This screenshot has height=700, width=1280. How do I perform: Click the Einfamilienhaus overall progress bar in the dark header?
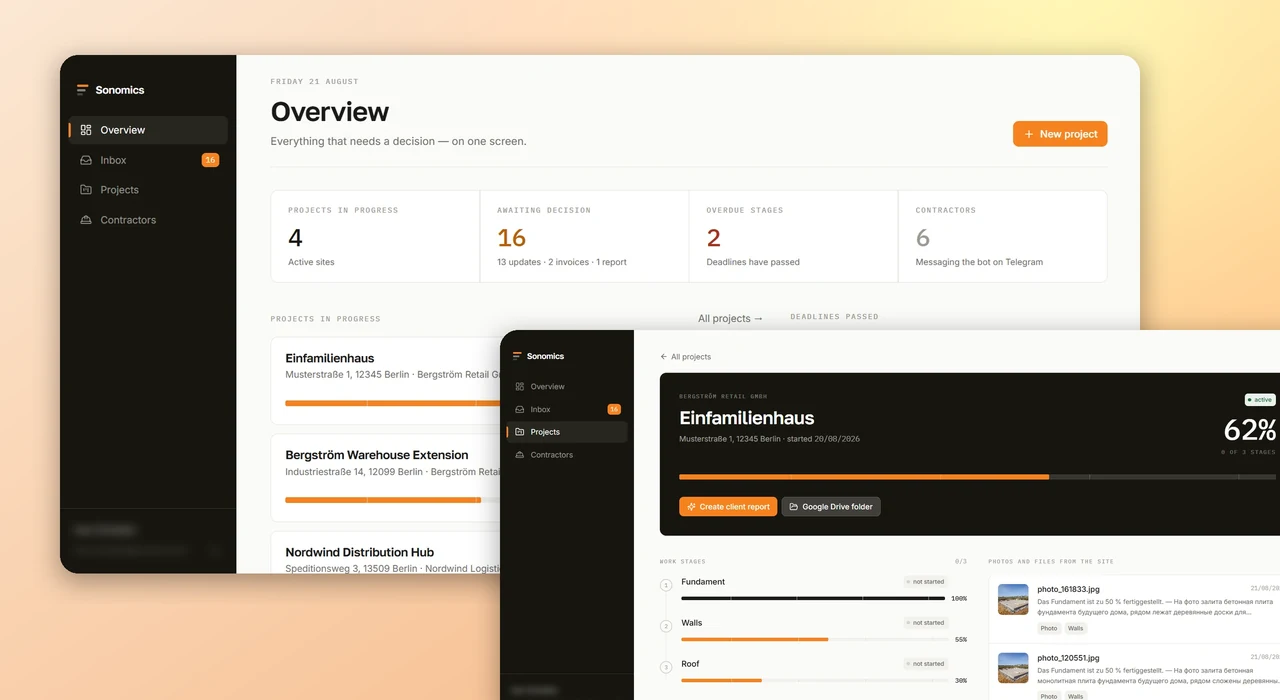(979, 477)
